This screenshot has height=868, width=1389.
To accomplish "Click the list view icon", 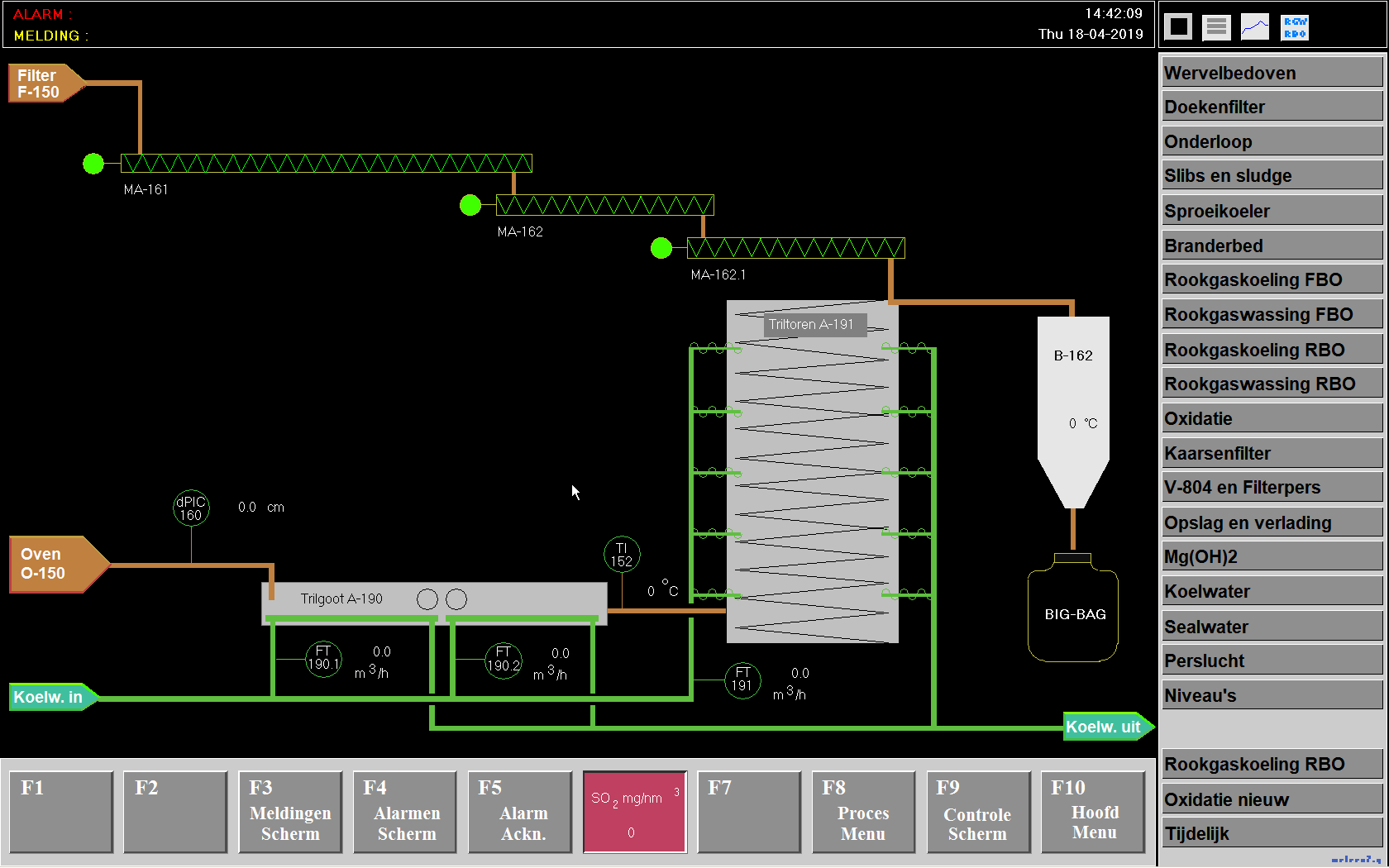I will (1216, 27).
